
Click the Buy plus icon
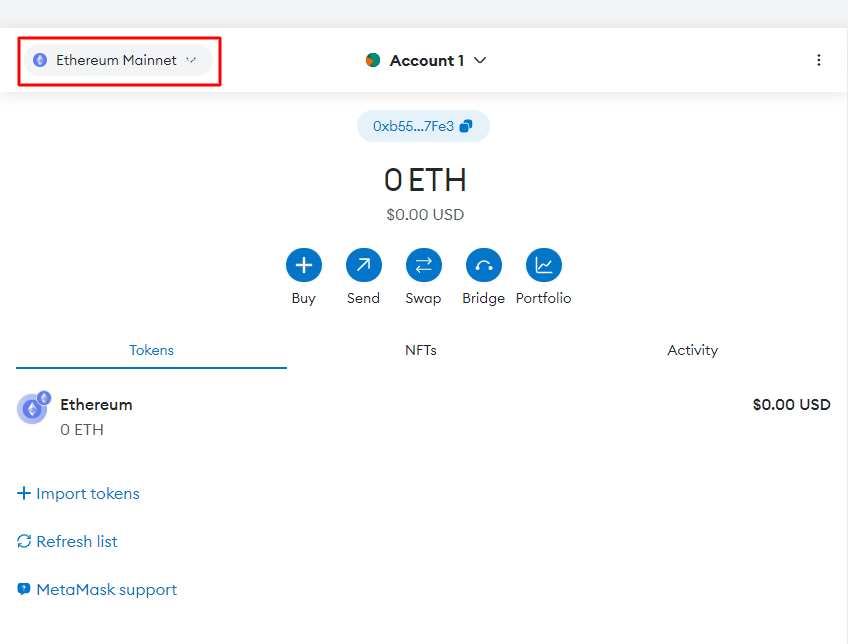coord(304,265)
